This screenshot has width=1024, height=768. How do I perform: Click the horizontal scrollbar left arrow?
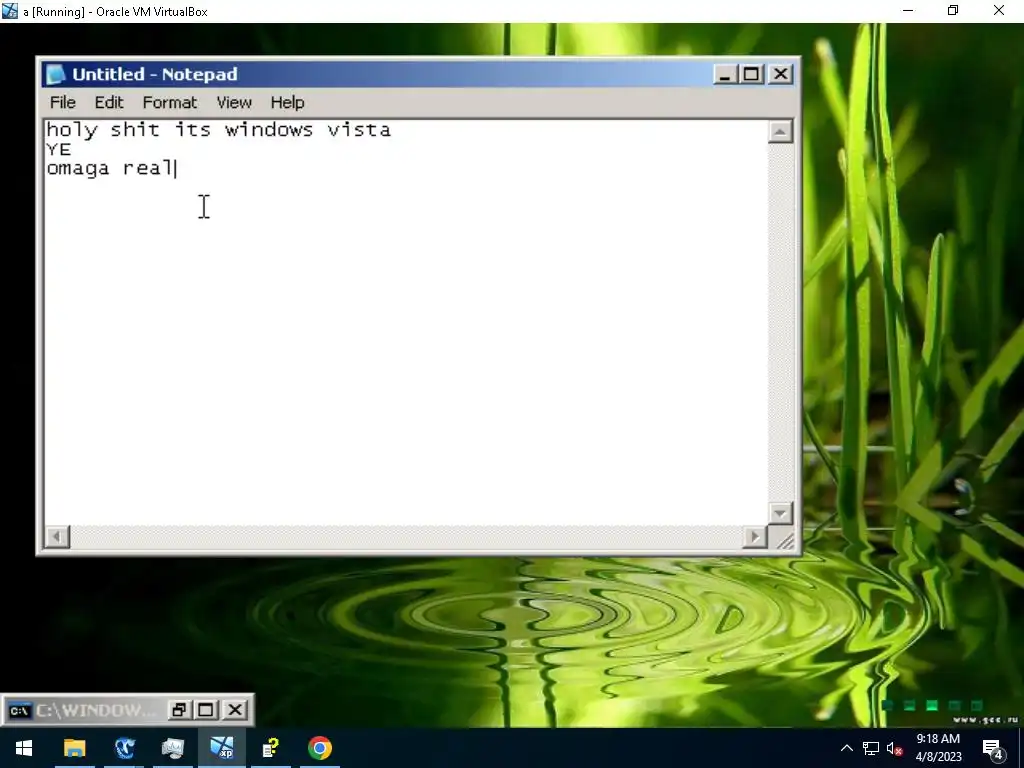tap(57, 537)
